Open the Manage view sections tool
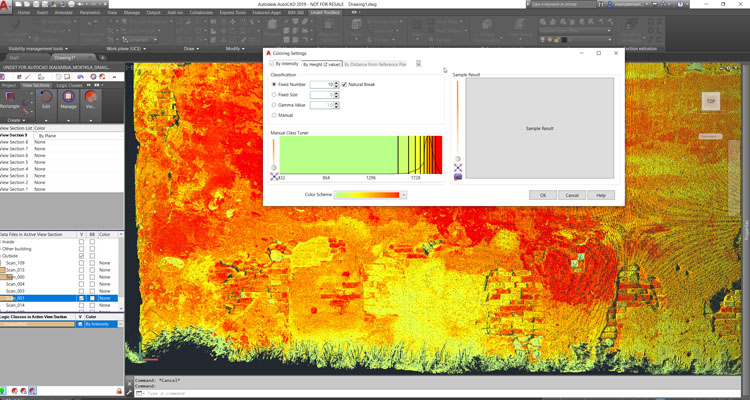This screenshot has height=400, width=750. click(68, 100)
